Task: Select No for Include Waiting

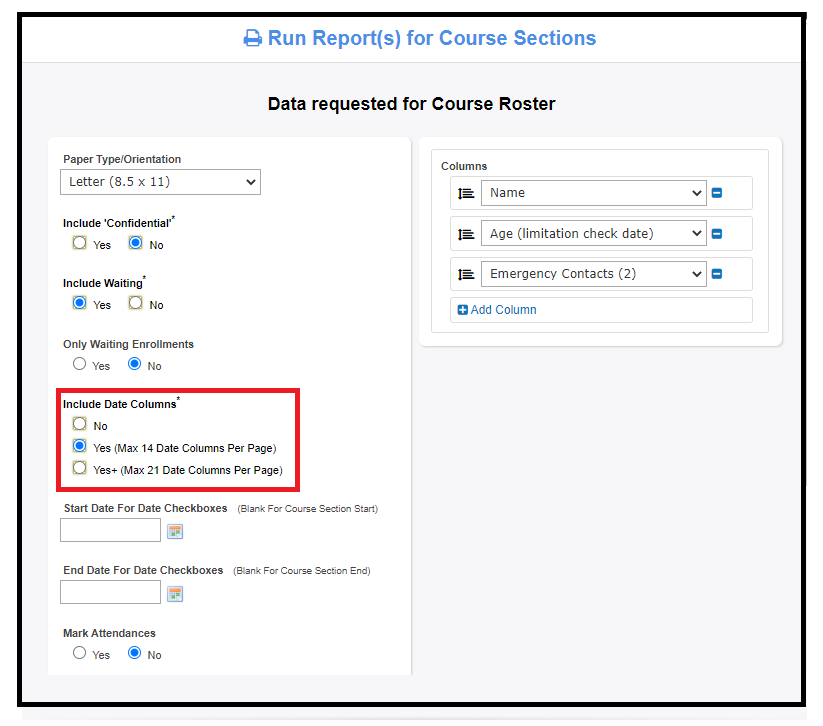Action: point(135,303)
